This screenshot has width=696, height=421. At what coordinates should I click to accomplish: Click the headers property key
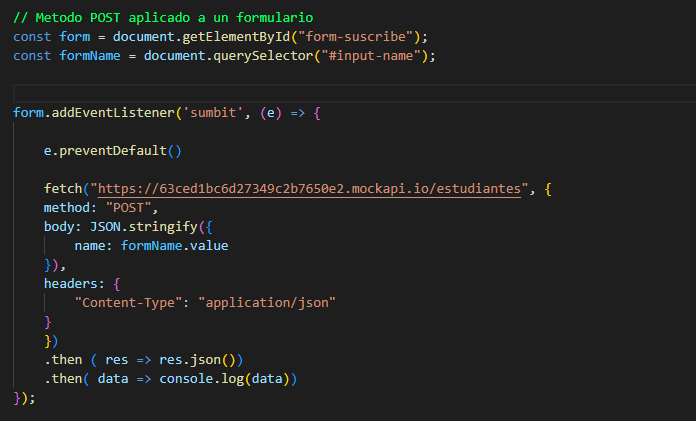coord(70,284)
